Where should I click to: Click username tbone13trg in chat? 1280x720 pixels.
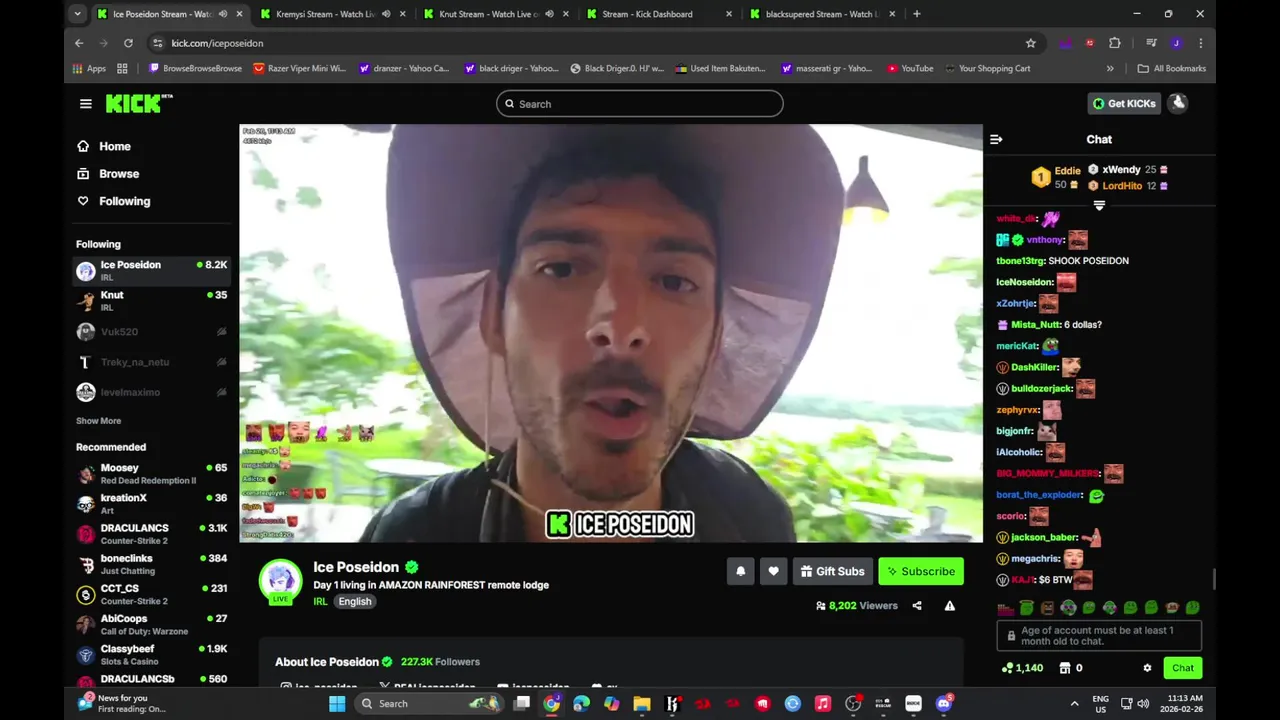click(1020, 261)
